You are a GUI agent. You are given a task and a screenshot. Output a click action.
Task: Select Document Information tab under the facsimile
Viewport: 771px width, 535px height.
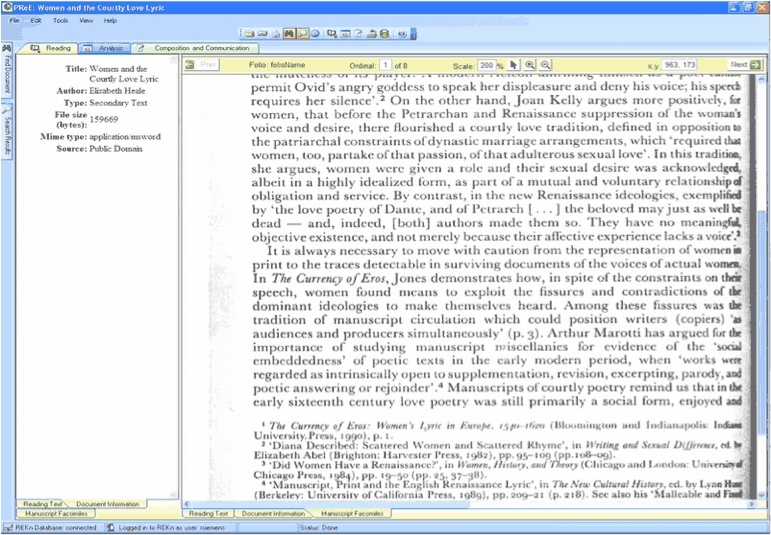click(x=273, y=513)
